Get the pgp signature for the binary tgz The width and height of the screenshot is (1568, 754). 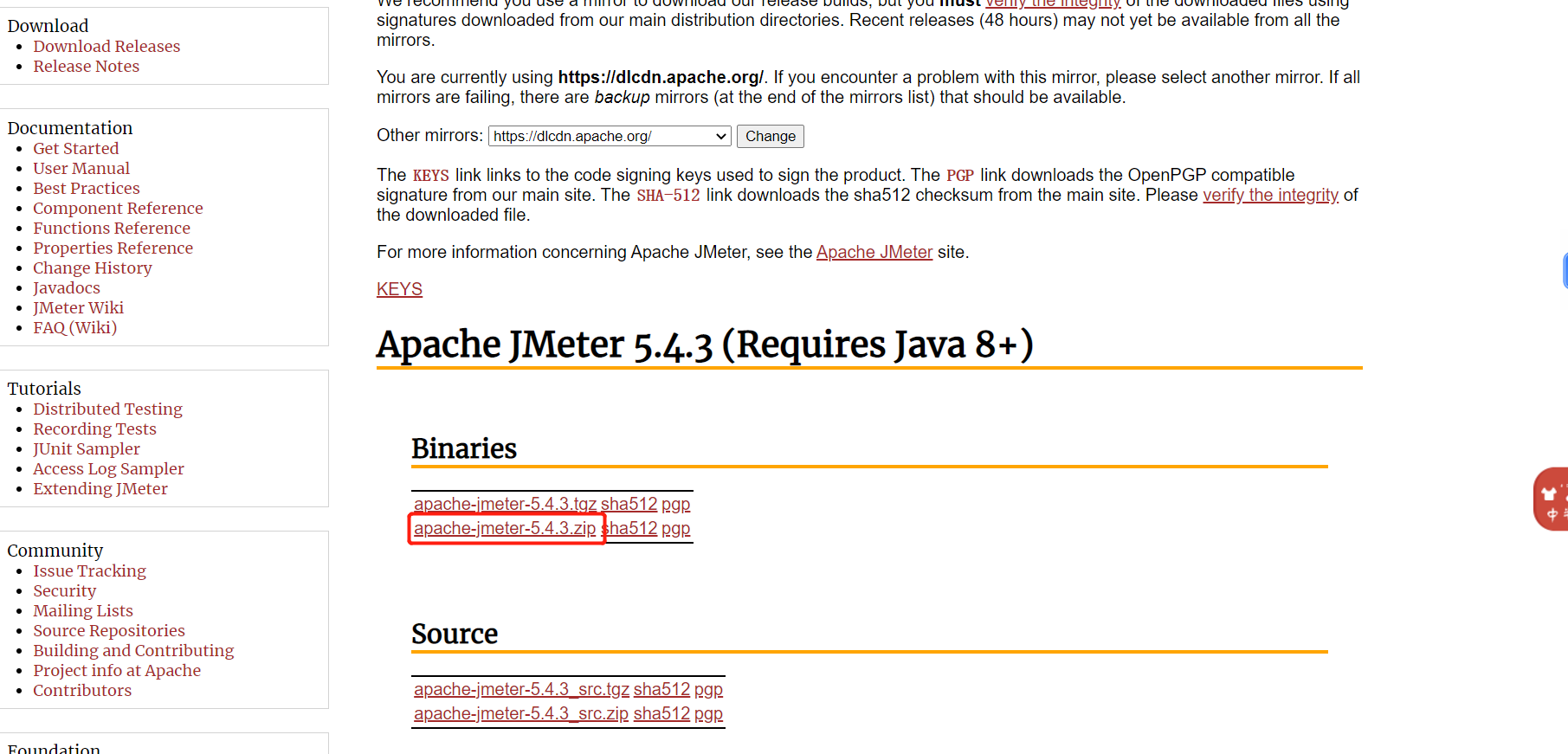coord(676,504)
